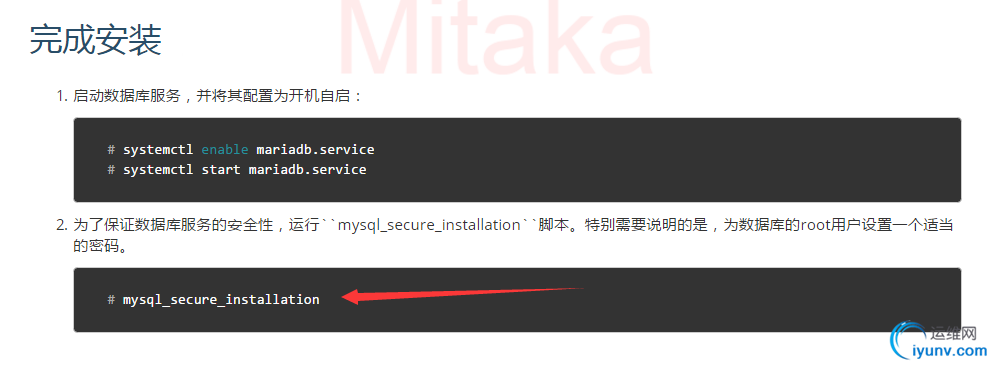993x367 pixels.
Task: Click the systemctl start mariadb.service line
Action: pyautogui.click(x=237, y=170)
